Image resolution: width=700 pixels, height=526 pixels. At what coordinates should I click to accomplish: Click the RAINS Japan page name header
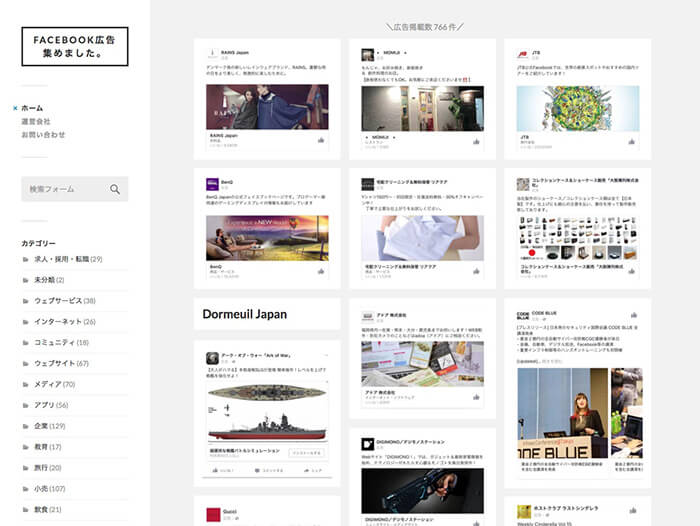pyautogui.click(x=235, y=52)
